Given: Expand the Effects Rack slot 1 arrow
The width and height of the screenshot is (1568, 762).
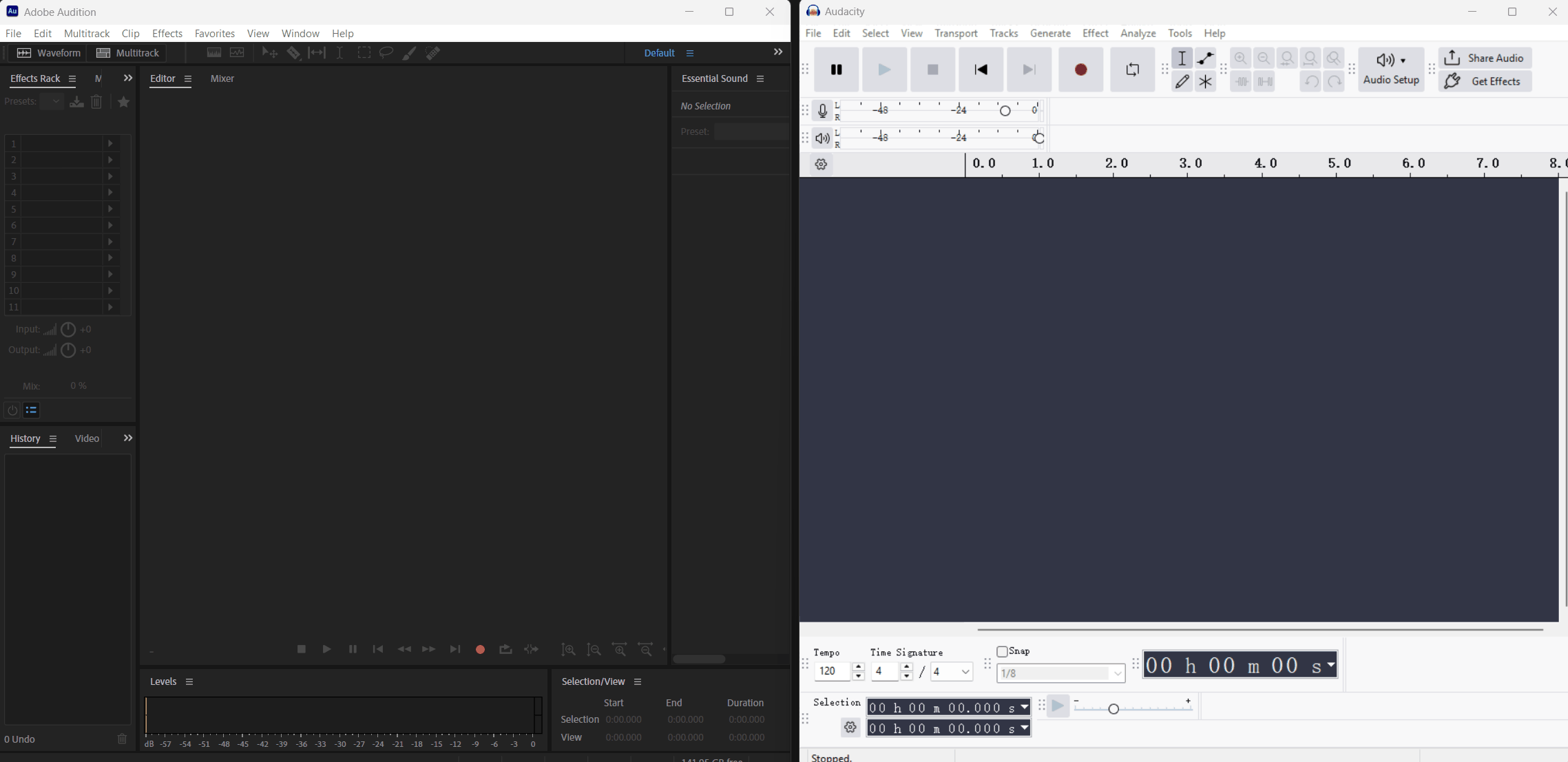Looking at the screenshot, I should tap(110, 143).
